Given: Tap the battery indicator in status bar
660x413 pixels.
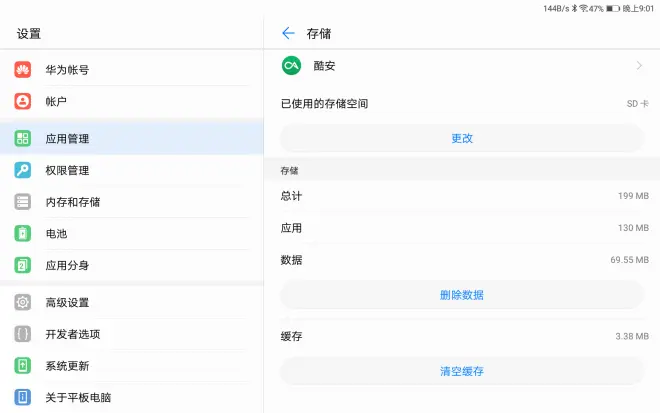Looking at the screenshot, I should pyautogui.click(x=613, y=8).
